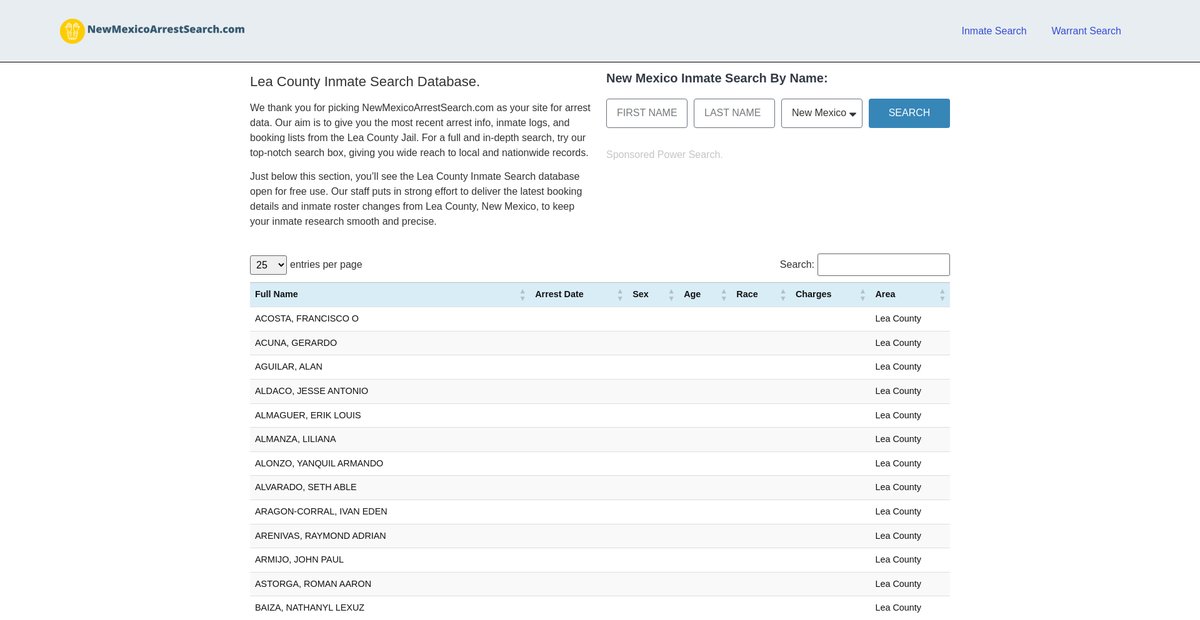Click NewMexicoArrestSearch.com site title
1200x620 pixels.
click(x=166, y=30)
